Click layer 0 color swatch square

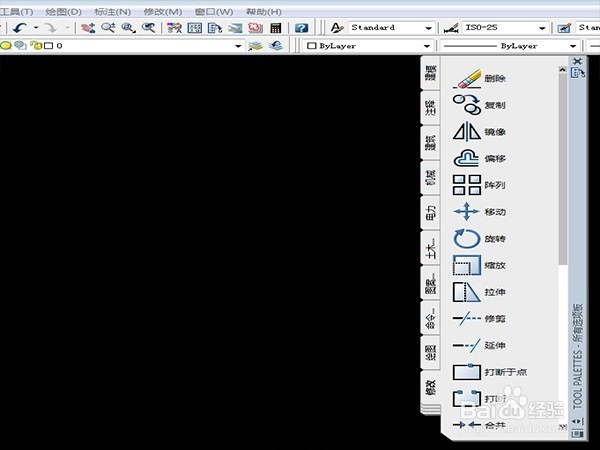pyautogui.click(x=48, y=46)
